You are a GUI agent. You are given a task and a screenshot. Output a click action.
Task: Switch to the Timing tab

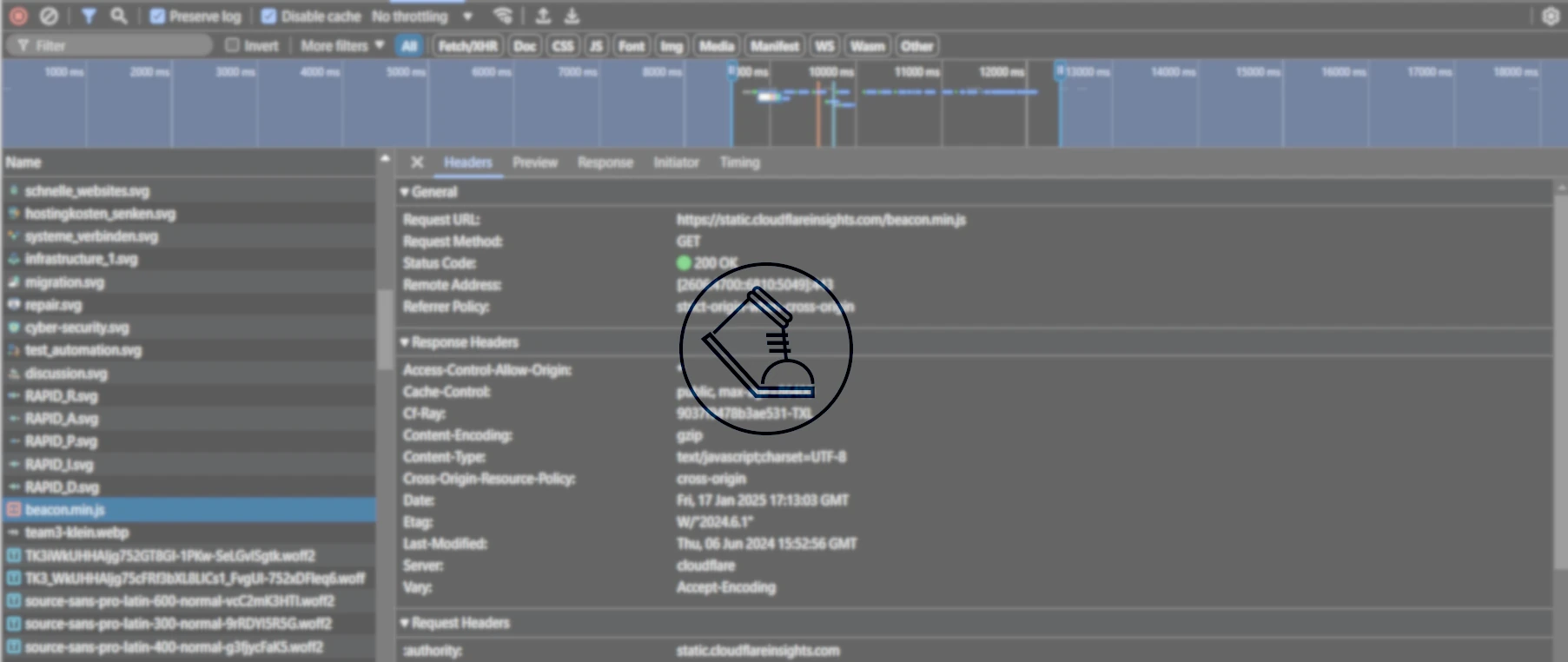tap(739, 162)
